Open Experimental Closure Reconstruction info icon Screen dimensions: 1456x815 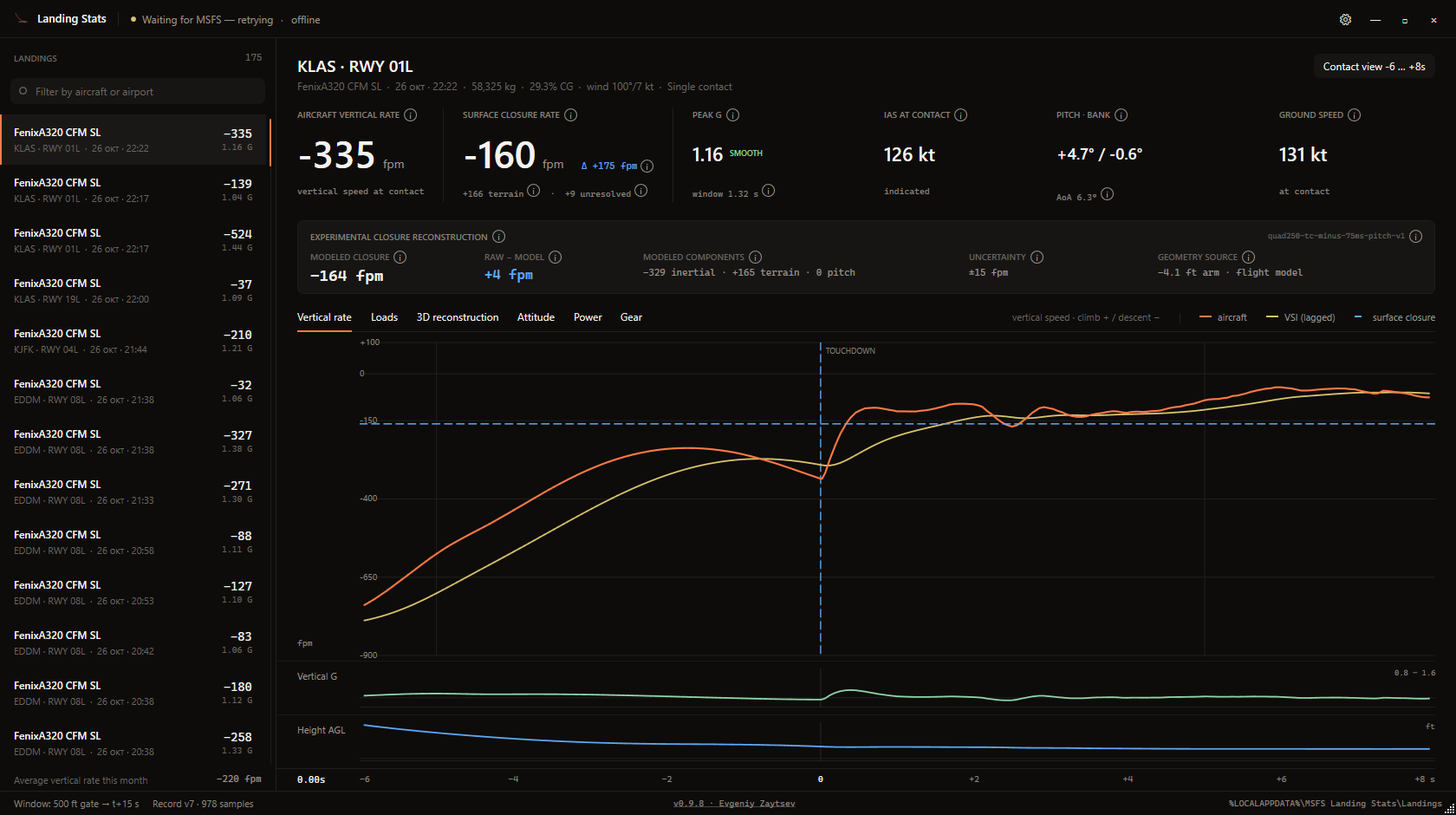pos(499,237)
